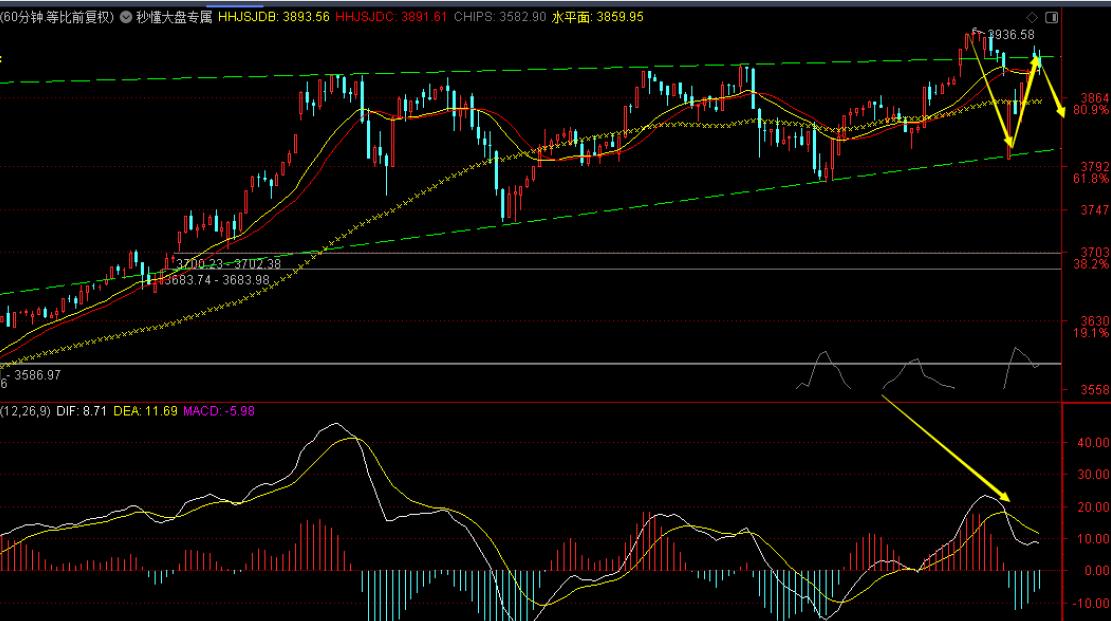
Task: Click the 3703 price axis label
Action: pos(1095,252)
